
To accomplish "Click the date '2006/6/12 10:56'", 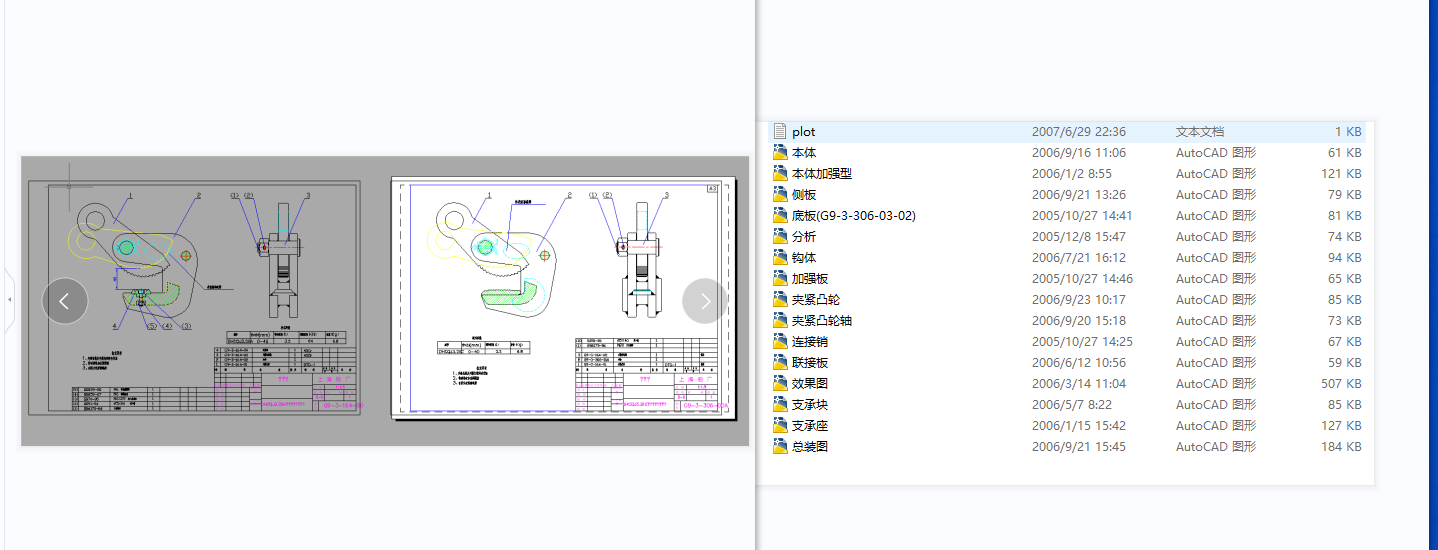I will tap(1079, 363).
